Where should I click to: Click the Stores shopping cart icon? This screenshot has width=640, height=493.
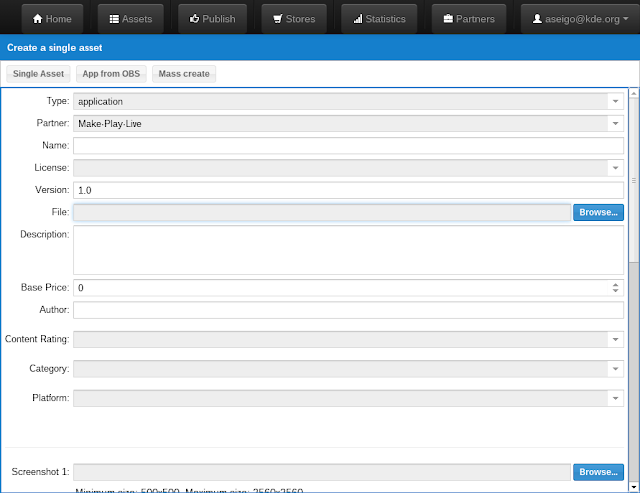(x=278, y=19)
